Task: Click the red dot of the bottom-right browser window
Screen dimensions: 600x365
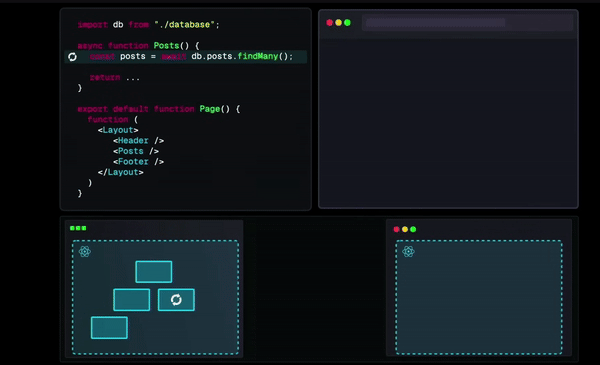Action: (396, 229)
